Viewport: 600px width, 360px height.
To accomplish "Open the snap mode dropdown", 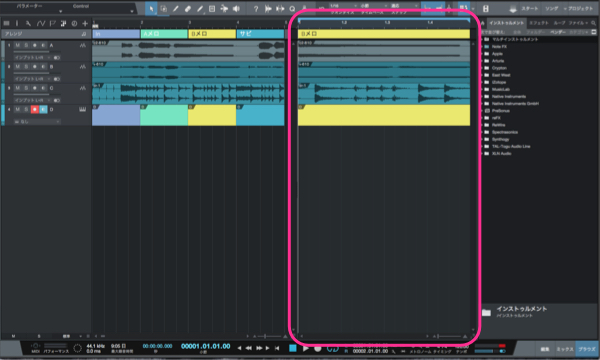I will (x=404, y=6).
